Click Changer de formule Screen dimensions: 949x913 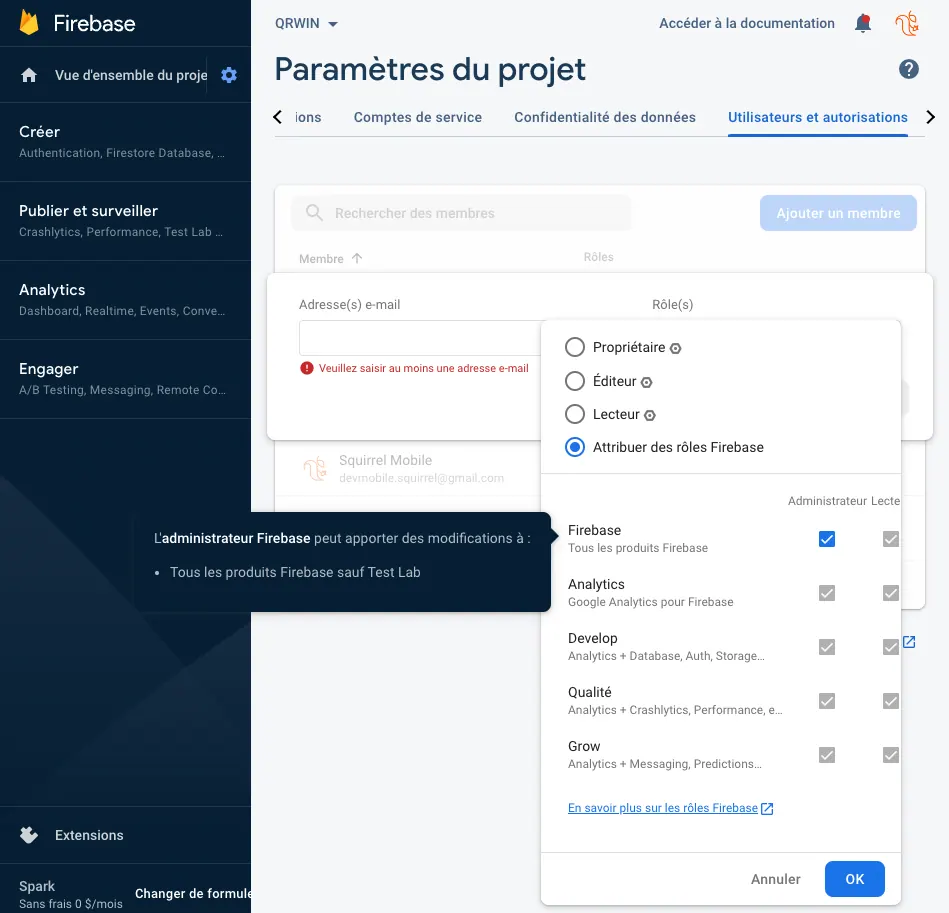[192, 894]
